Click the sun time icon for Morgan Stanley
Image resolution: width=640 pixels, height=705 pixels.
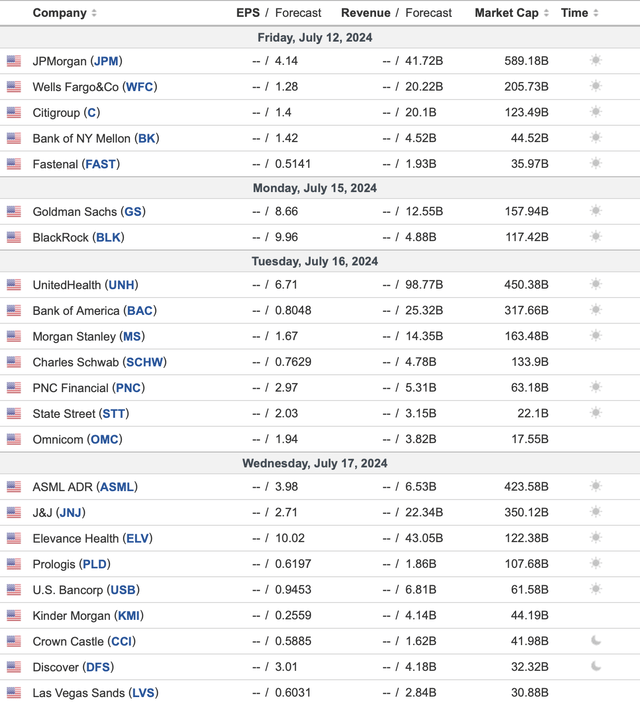(x=595, y=336)
